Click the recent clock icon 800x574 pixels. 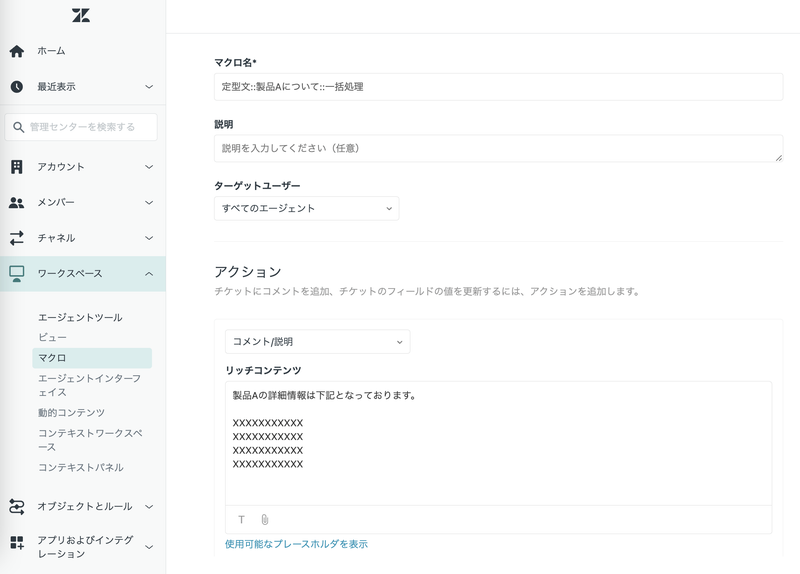point(17,87)
